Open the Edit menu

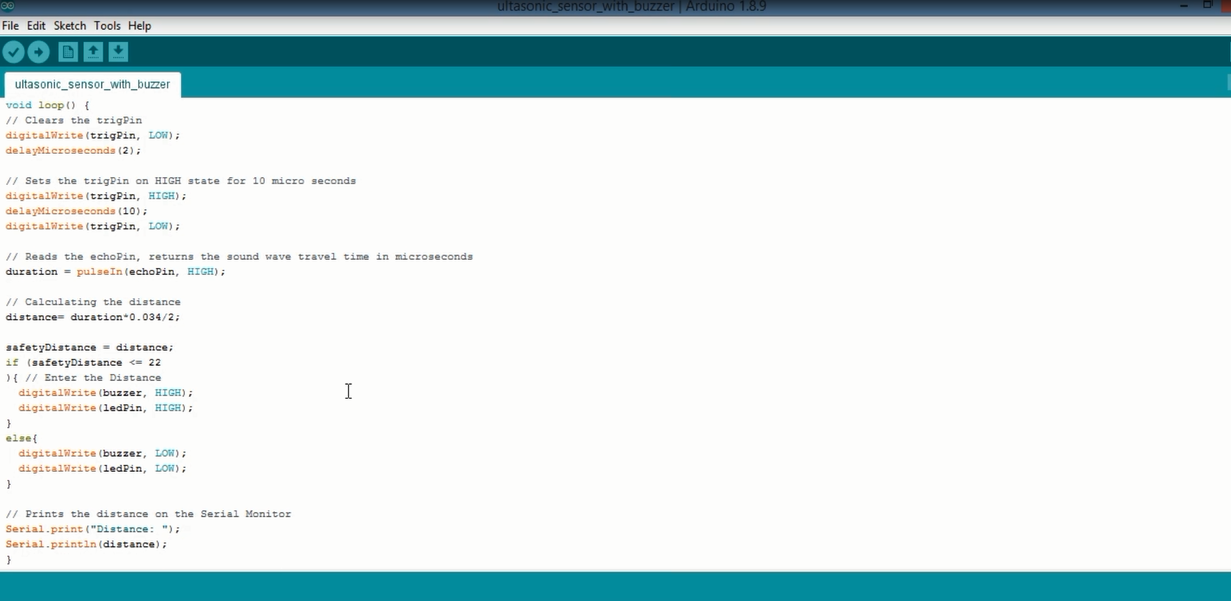click(36, 26)
